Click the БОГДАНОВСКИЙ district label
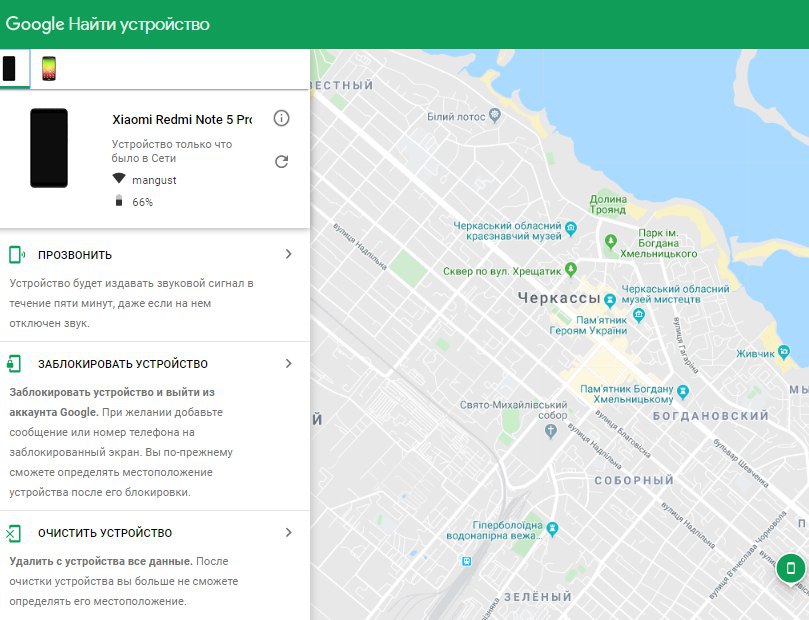809x620 pixels. (711, 416)
